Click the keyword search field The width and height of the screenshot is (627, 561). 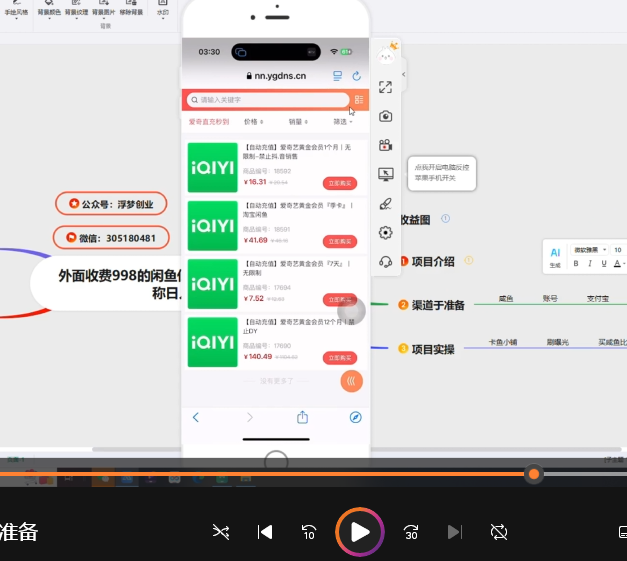pos(268,100)
